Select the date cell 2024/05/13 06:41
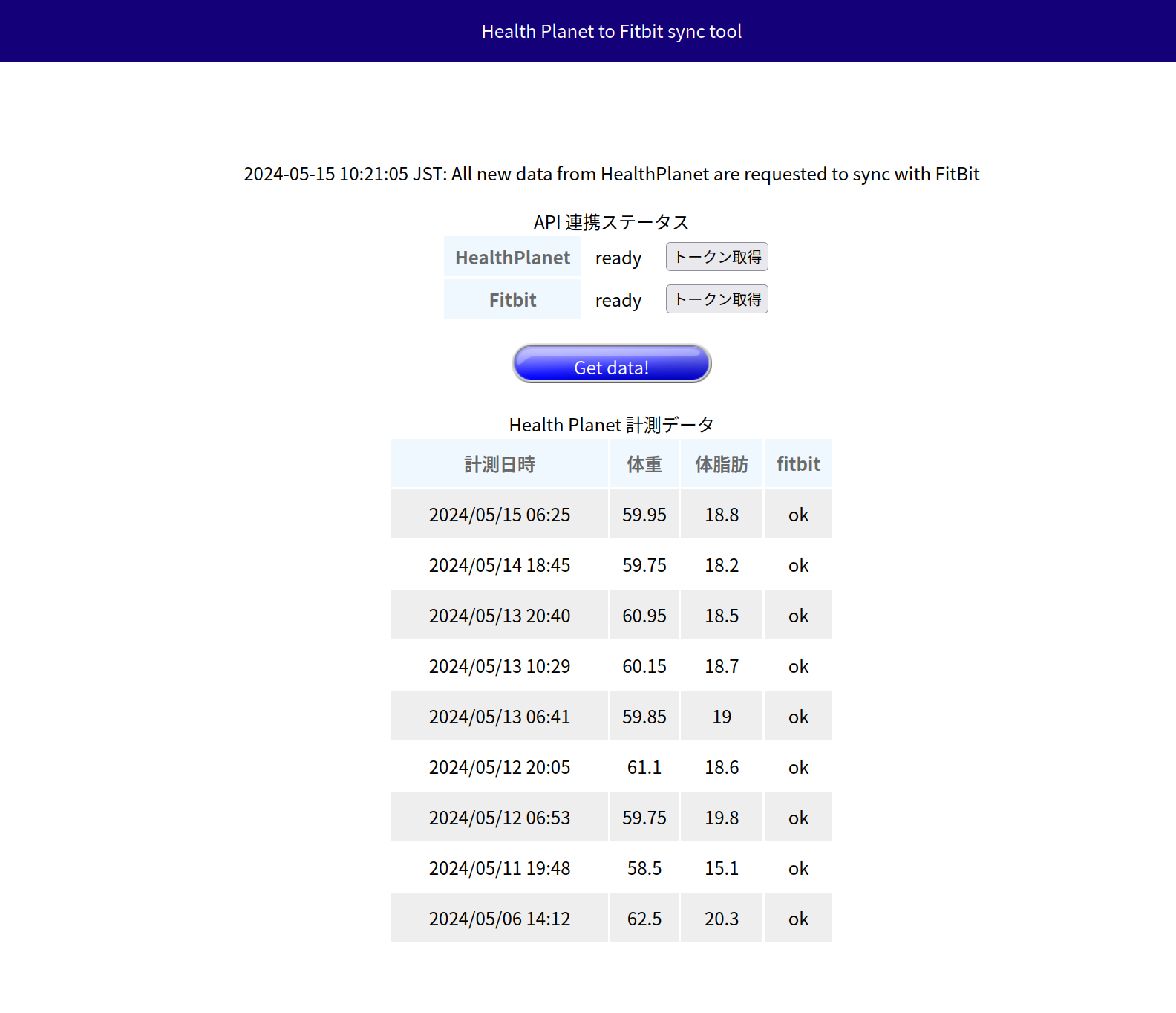 click(x=500, y=716)
